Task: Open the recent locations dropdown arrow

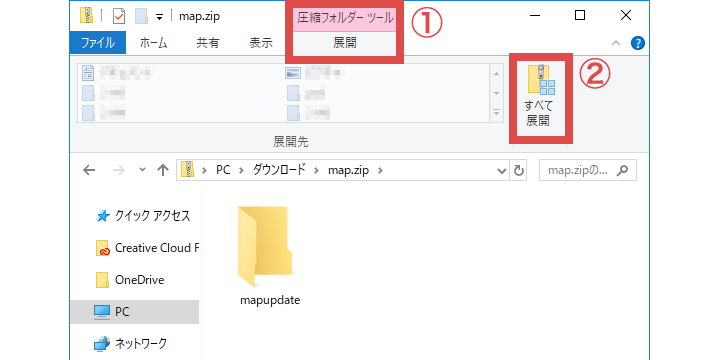Action: tap(142, 170)
